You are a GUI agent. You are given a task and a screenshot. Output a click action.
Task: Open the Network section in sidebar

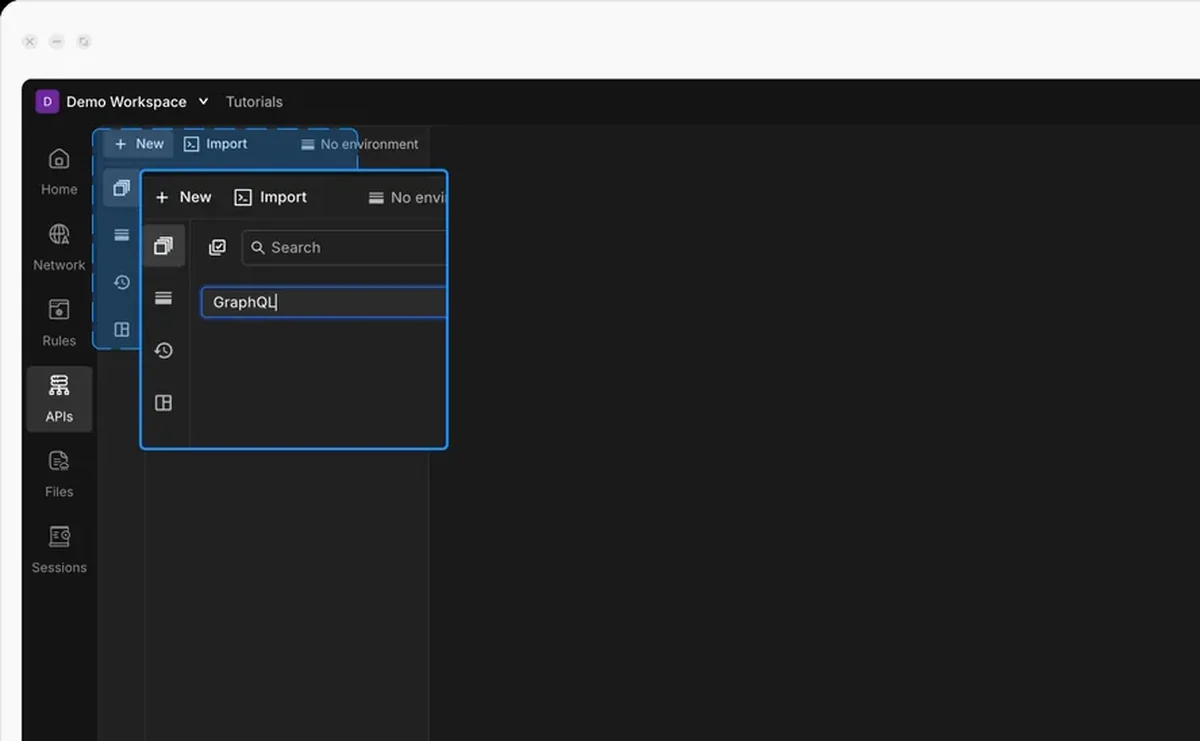coord(59,248)
